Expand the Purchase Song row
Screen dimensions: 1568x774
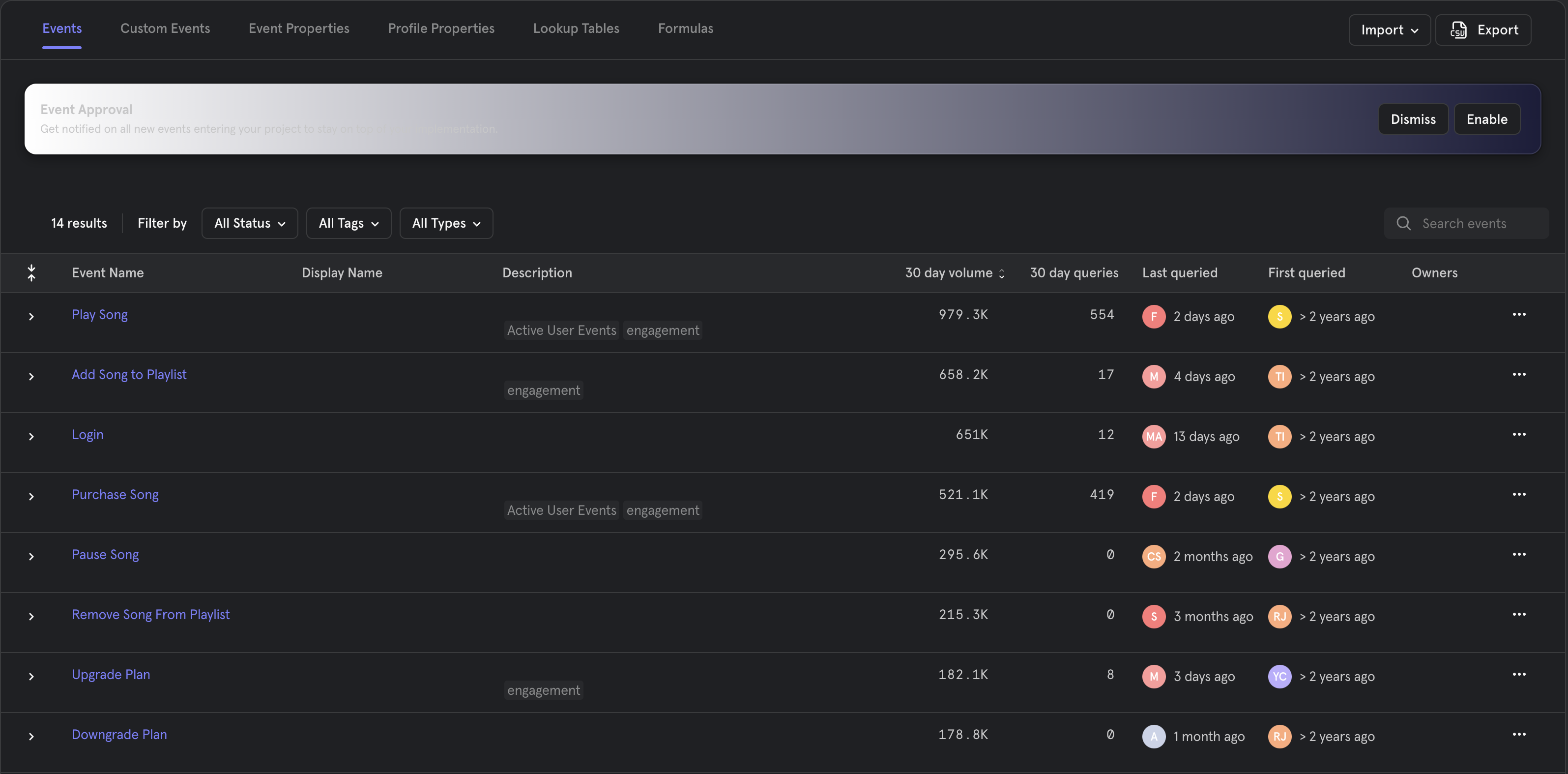coord(31,496)
